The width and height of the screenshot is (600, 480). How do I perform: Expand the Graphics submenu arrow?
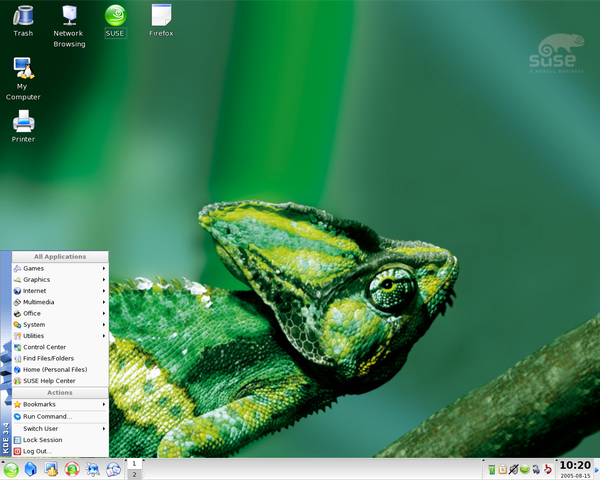click(104, 280)
